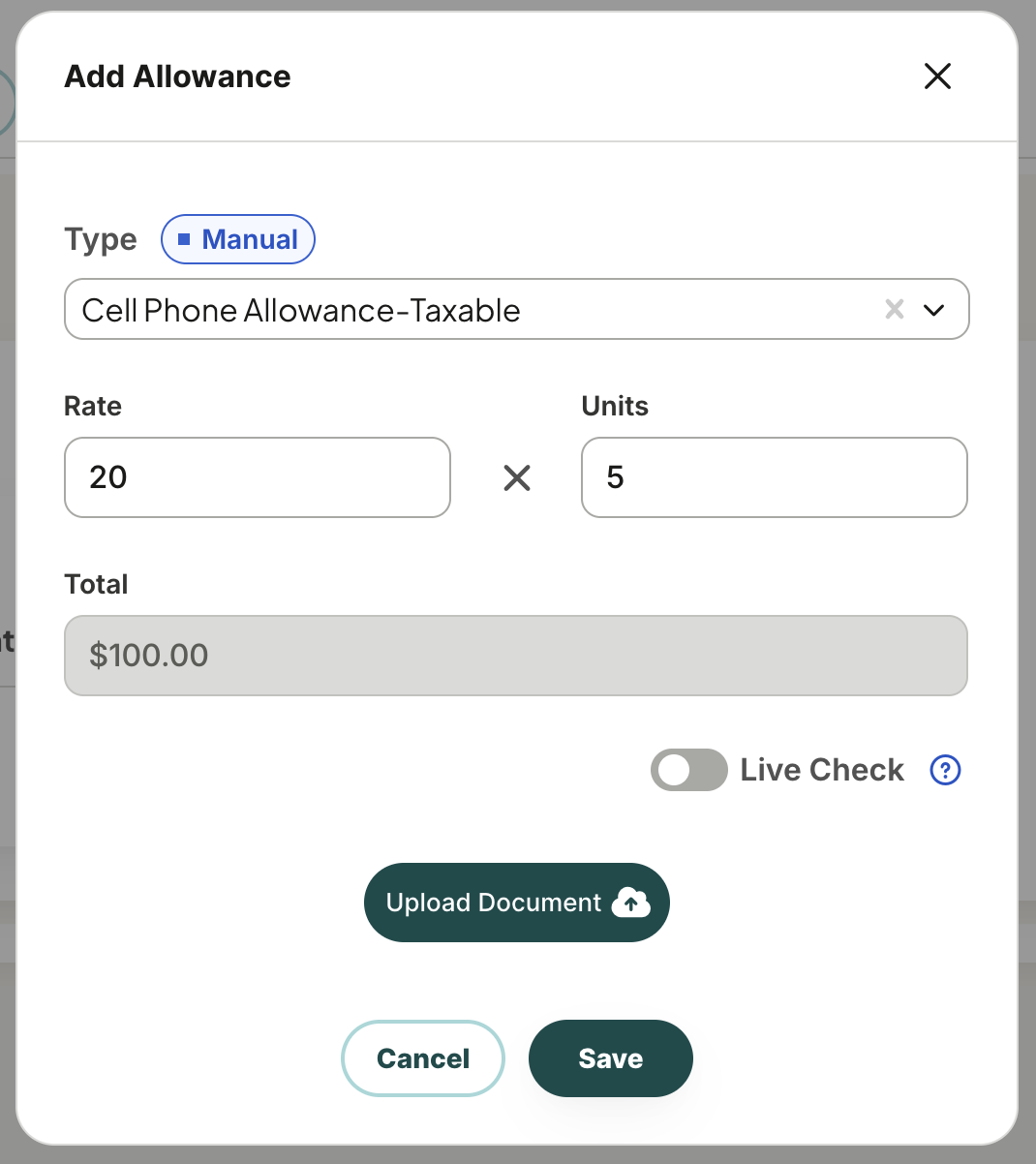Click the Manual type badge
This screenshot has width=1036, height=1164.
[238, 239]
